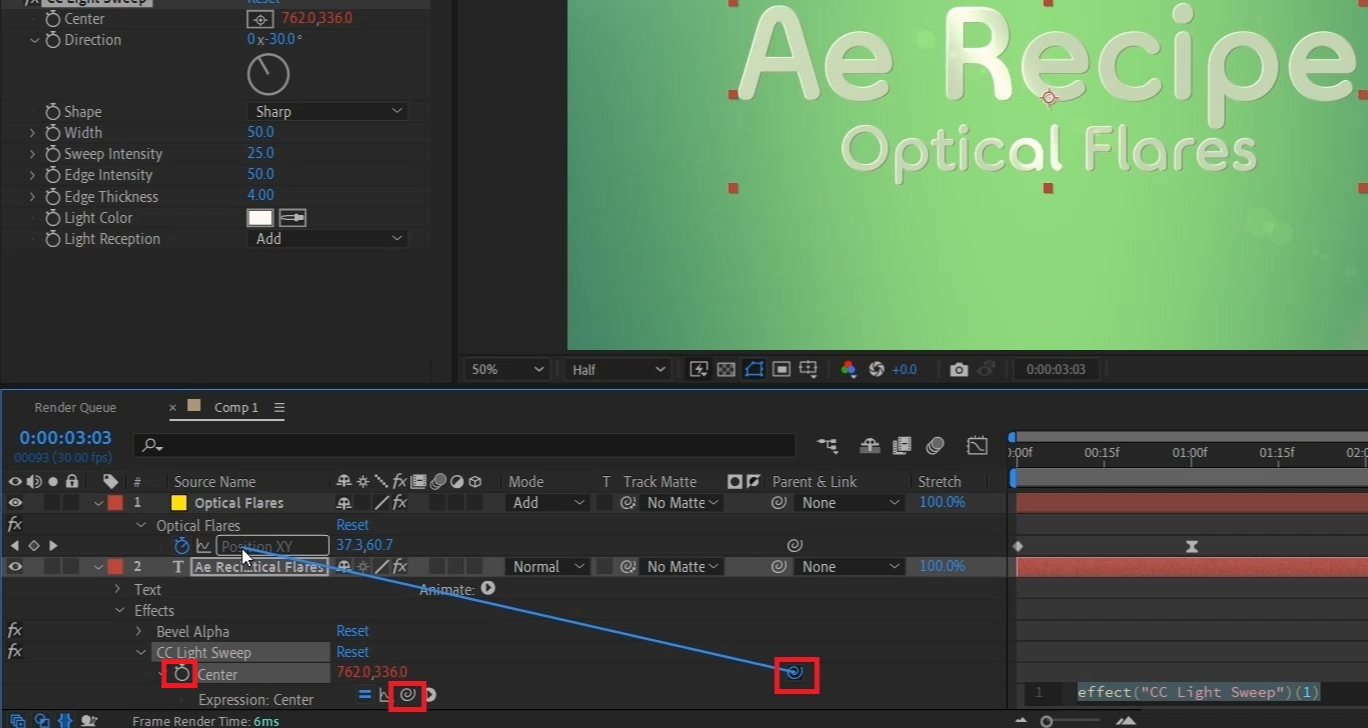Click the Center point crosshair button in Effect Controls
The height and width of the screenshot is (728, 1368).
pyautogui.click(x=259, y=19)
